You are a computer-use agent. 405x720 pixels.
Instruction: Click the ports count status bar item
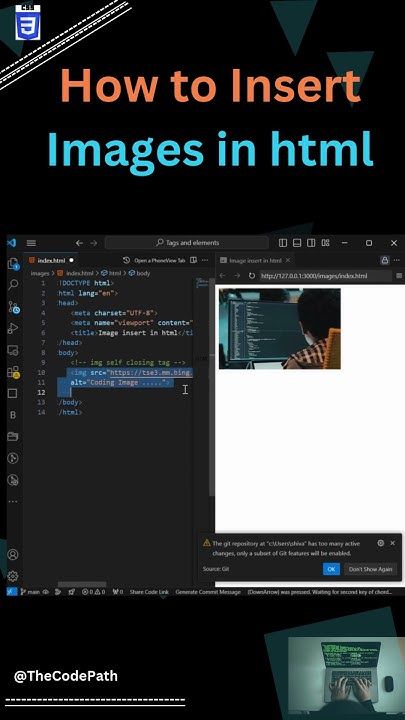click(118, 592)
